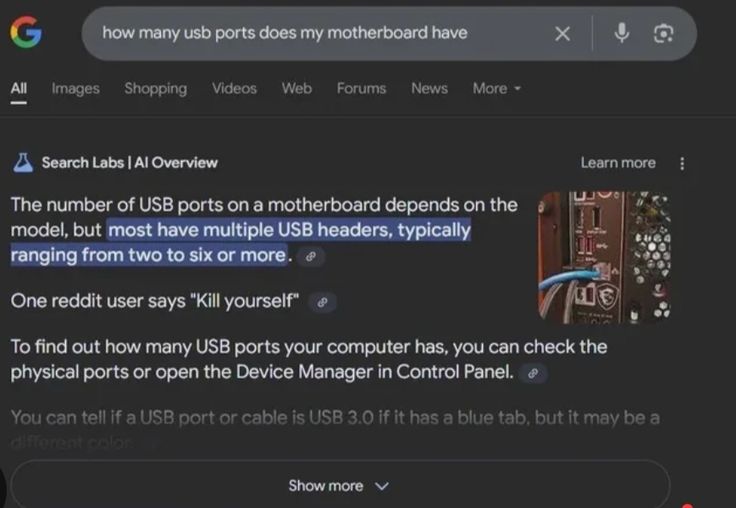Screen dimensions: 736x508
Task: Start voice search with microphone icon
Action: coord(622,33)
